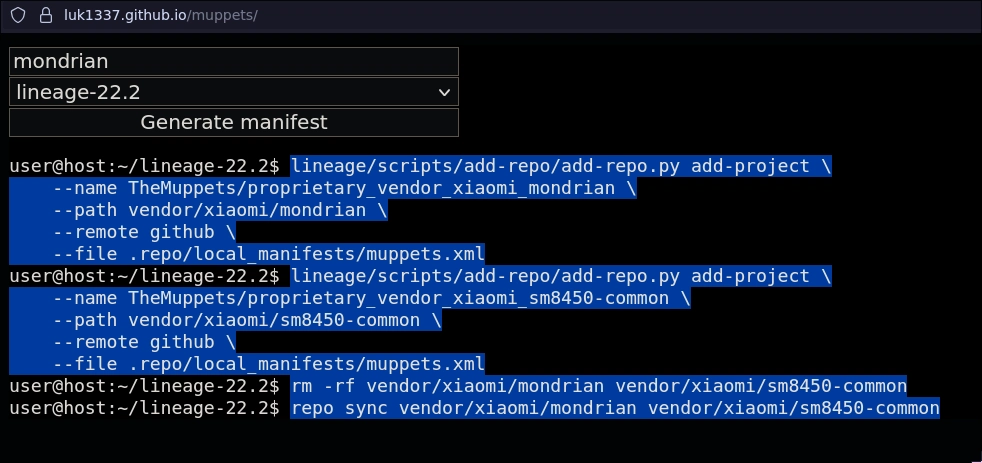Click the site security padlock icon

coord(44,16)
